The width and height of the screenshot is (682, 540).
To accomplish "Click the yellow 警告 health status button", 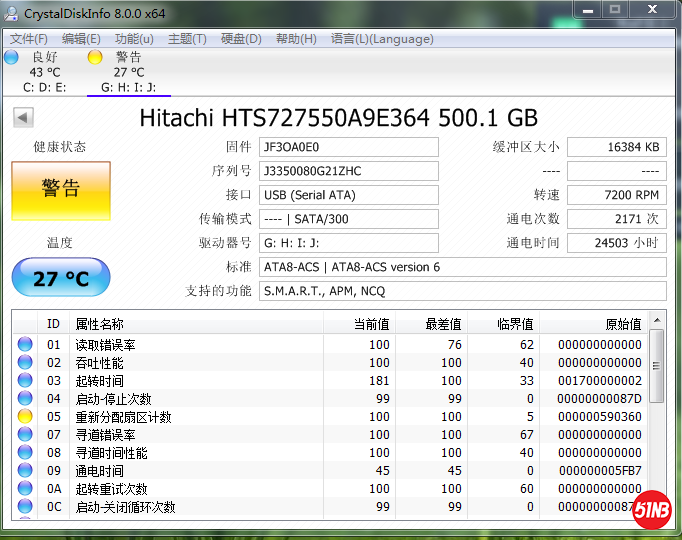I will pos(60,190).
